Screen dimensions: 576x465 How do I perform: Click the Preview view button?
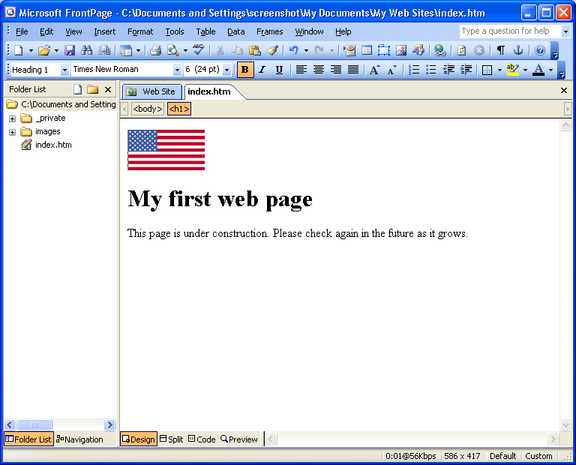[x=239, y=439]
